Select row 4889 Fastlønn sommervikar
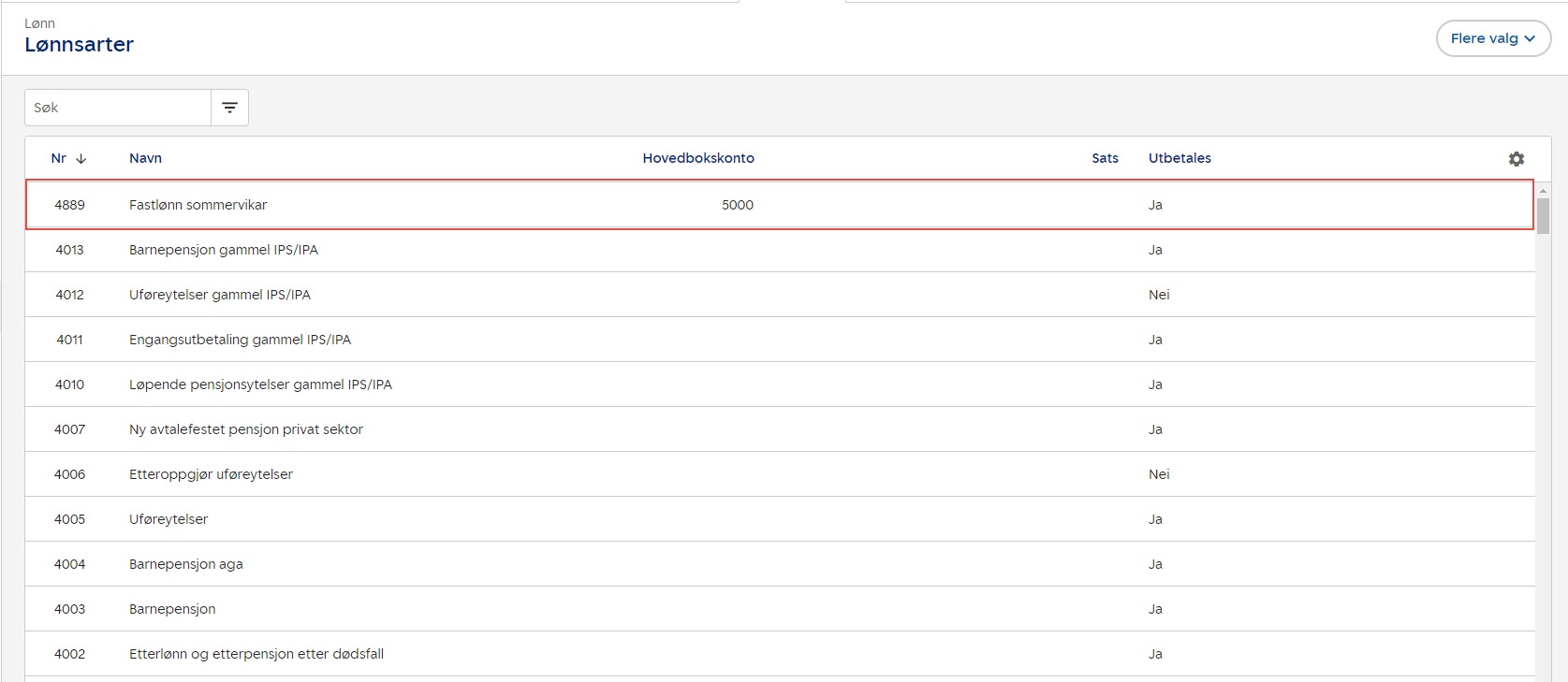This screenshot has height=682, width=1568. pyautogui.click(x=198, y=205)
